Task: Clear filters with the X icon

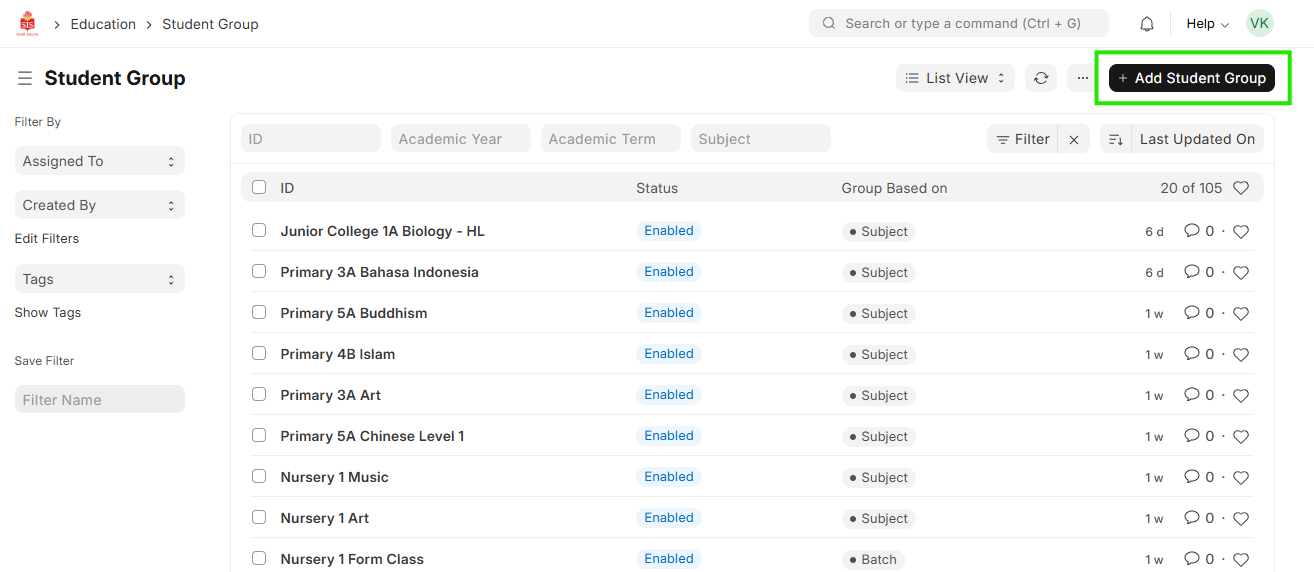Action: pyautogui.click(x=1074, y=140)
